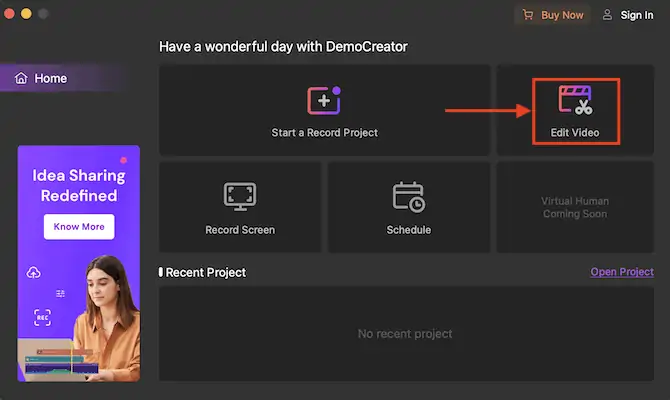Click the Virtual Human Coming Soon card
Screen dimensions: 670x400
coord(575,207)
